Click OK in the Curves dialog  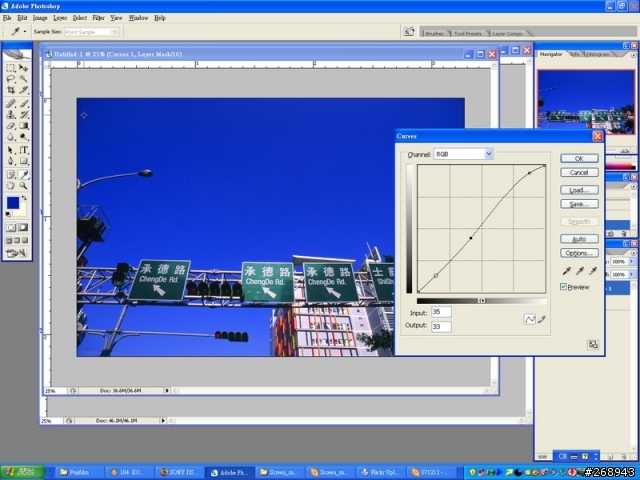pos(579,158)
